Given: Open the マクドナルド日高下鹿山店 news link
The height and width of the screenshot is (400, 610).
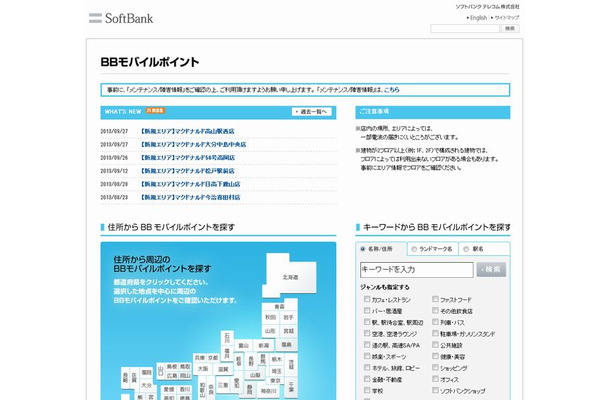Looking at the screenshot, I should point(190,184).
